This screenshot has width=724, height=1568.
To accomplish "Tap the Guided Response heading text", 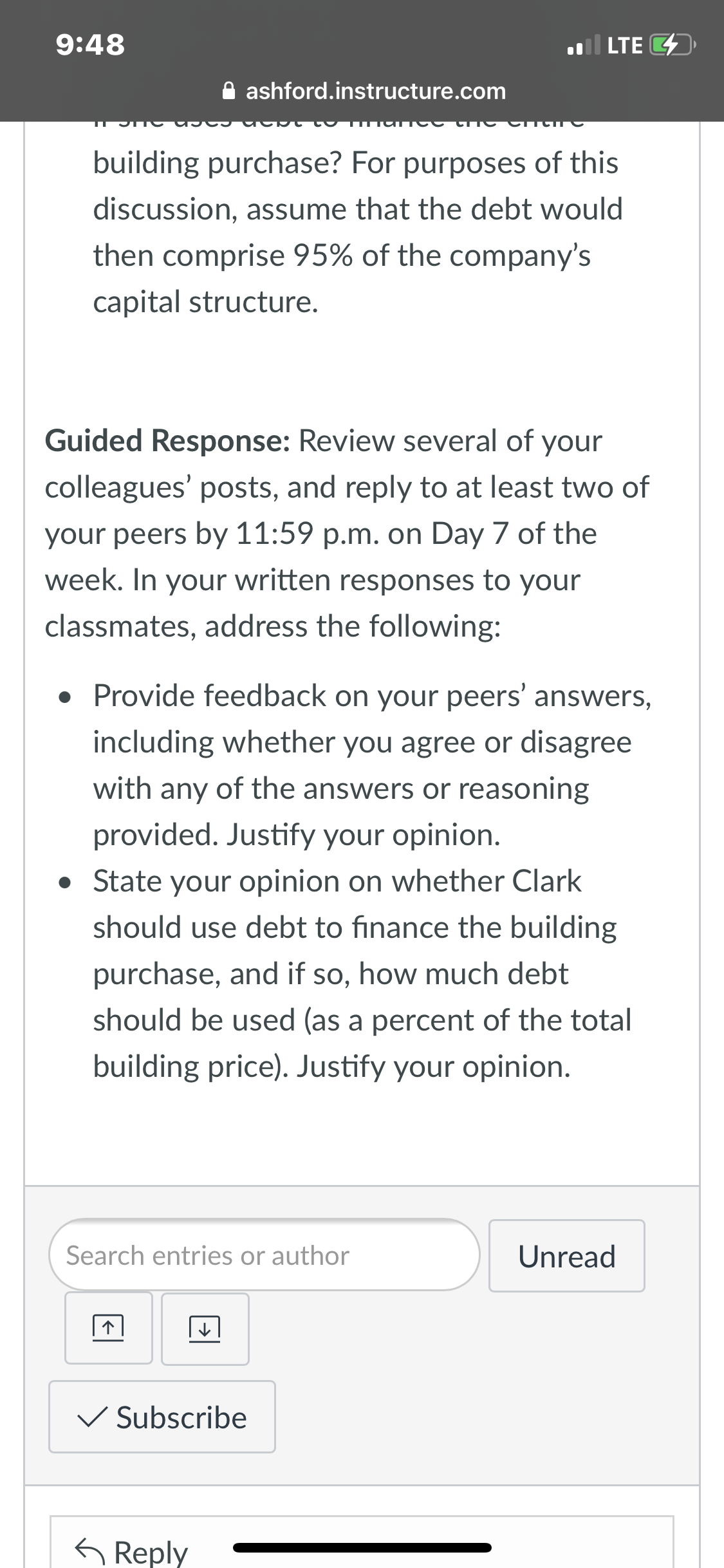I will tap(167, 441).
